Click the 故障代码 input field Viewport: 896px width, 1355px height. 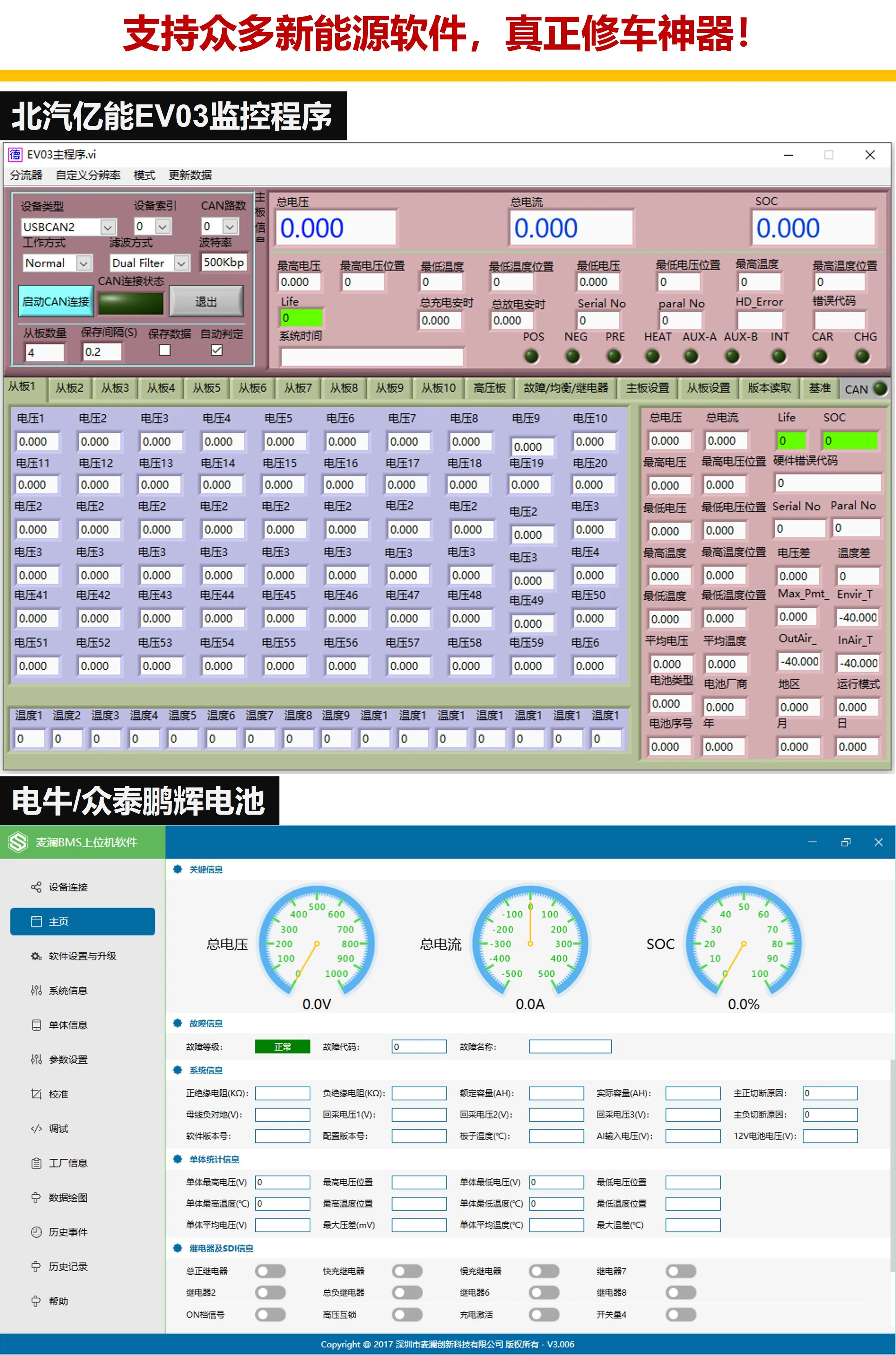point(419,1046)
